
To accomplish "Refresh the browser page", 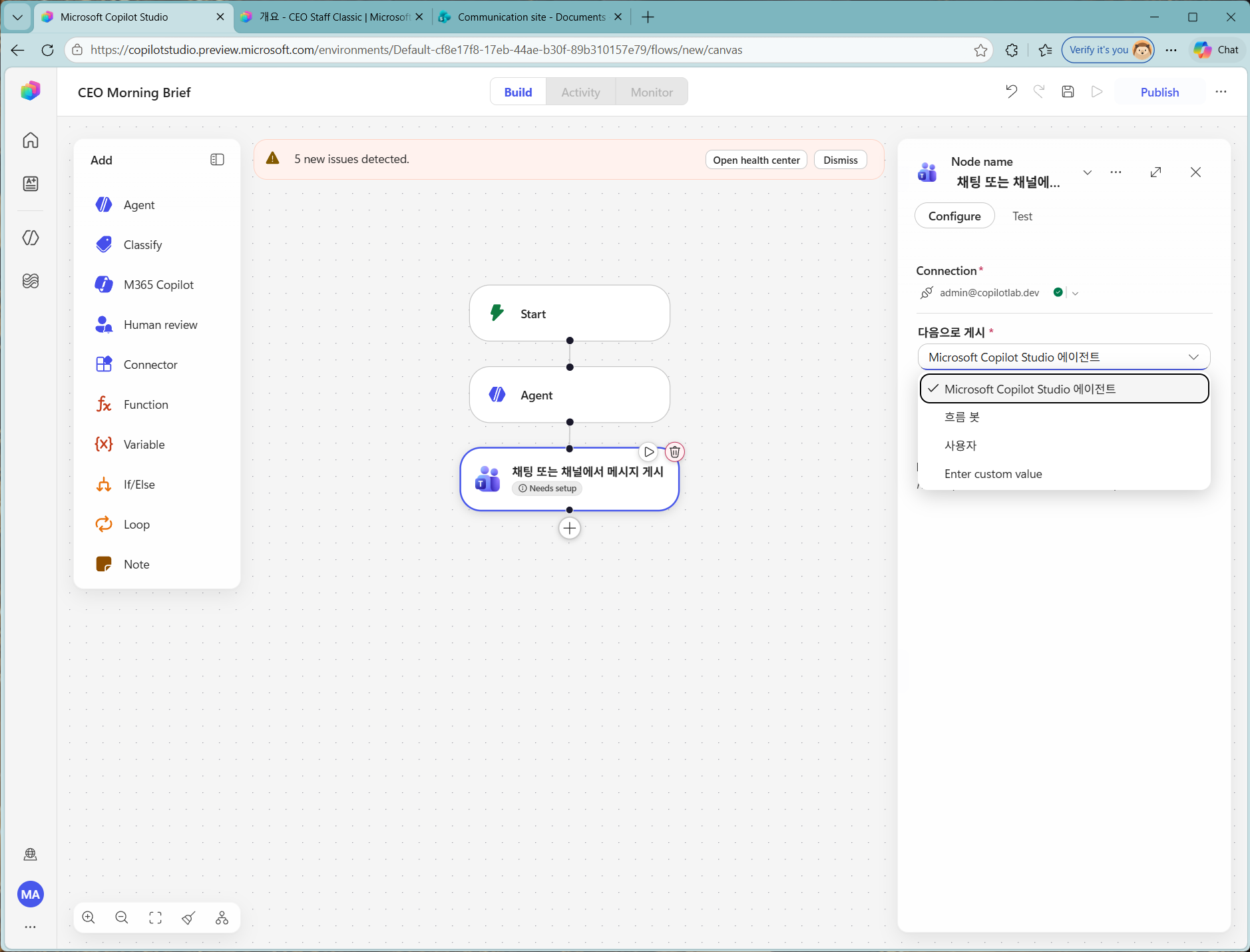I will point(47,50).
